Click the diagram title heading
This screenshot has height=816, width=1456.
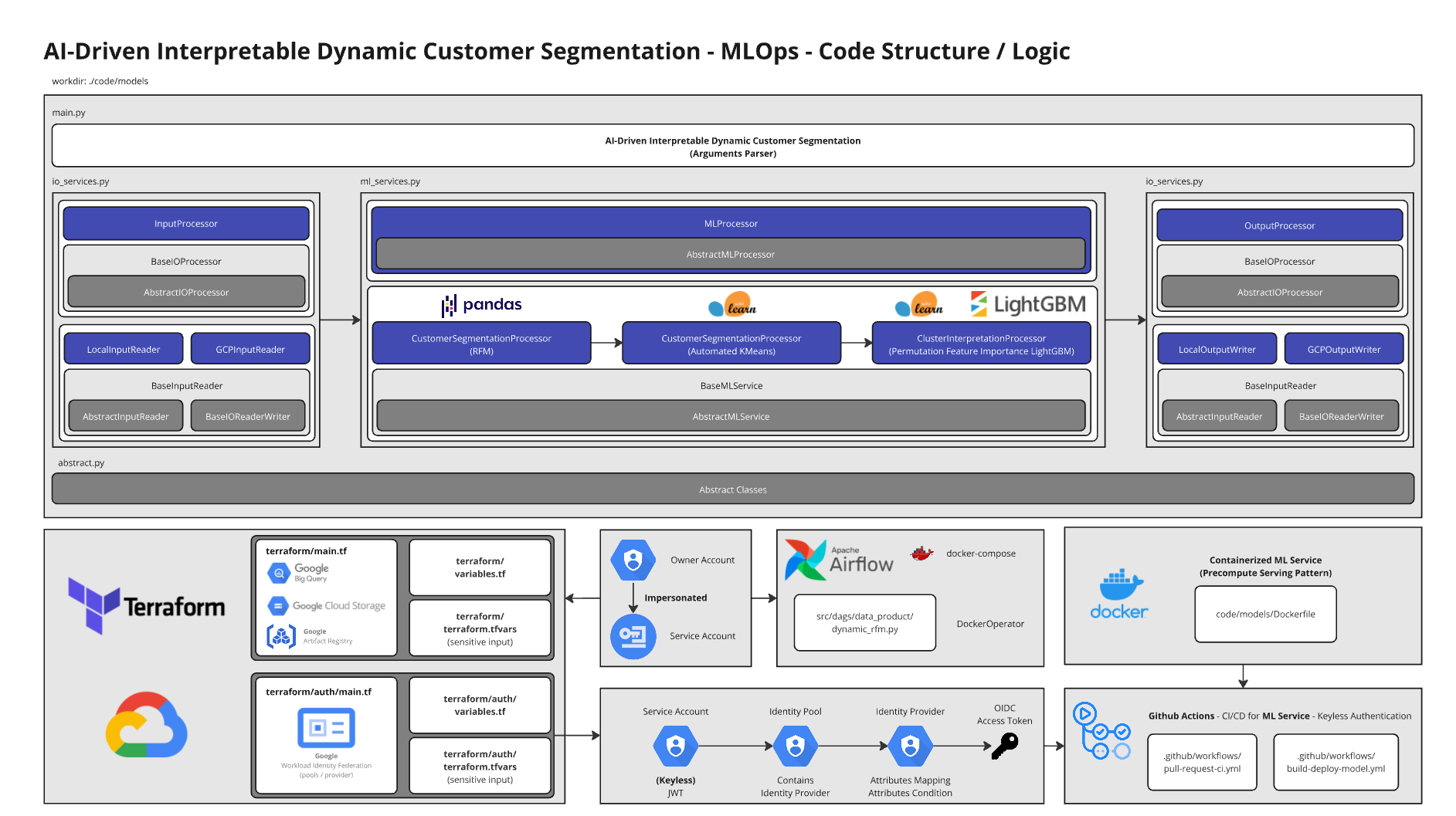[x=557, y=51]
